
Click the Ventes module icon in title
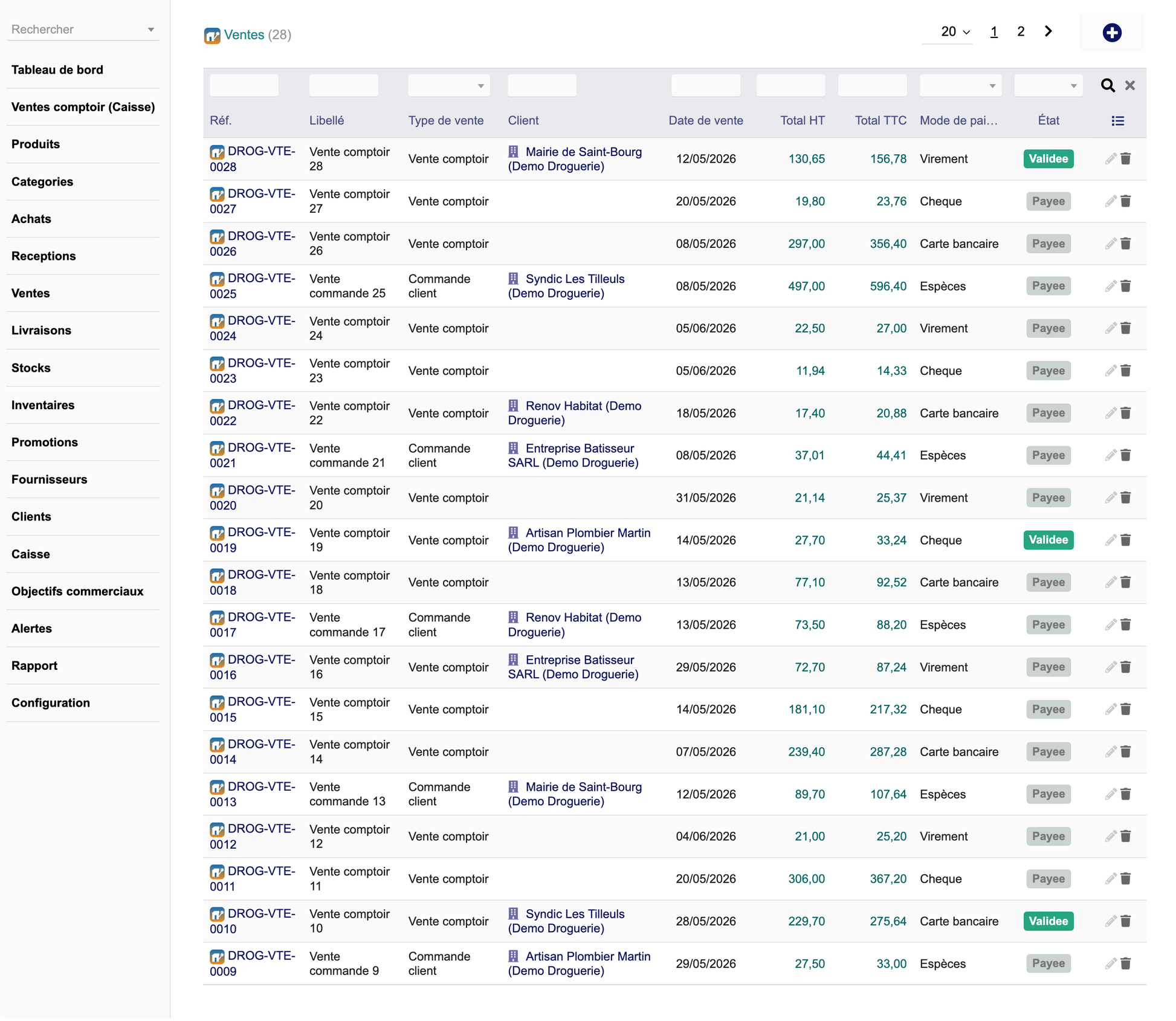click(212, 36)
